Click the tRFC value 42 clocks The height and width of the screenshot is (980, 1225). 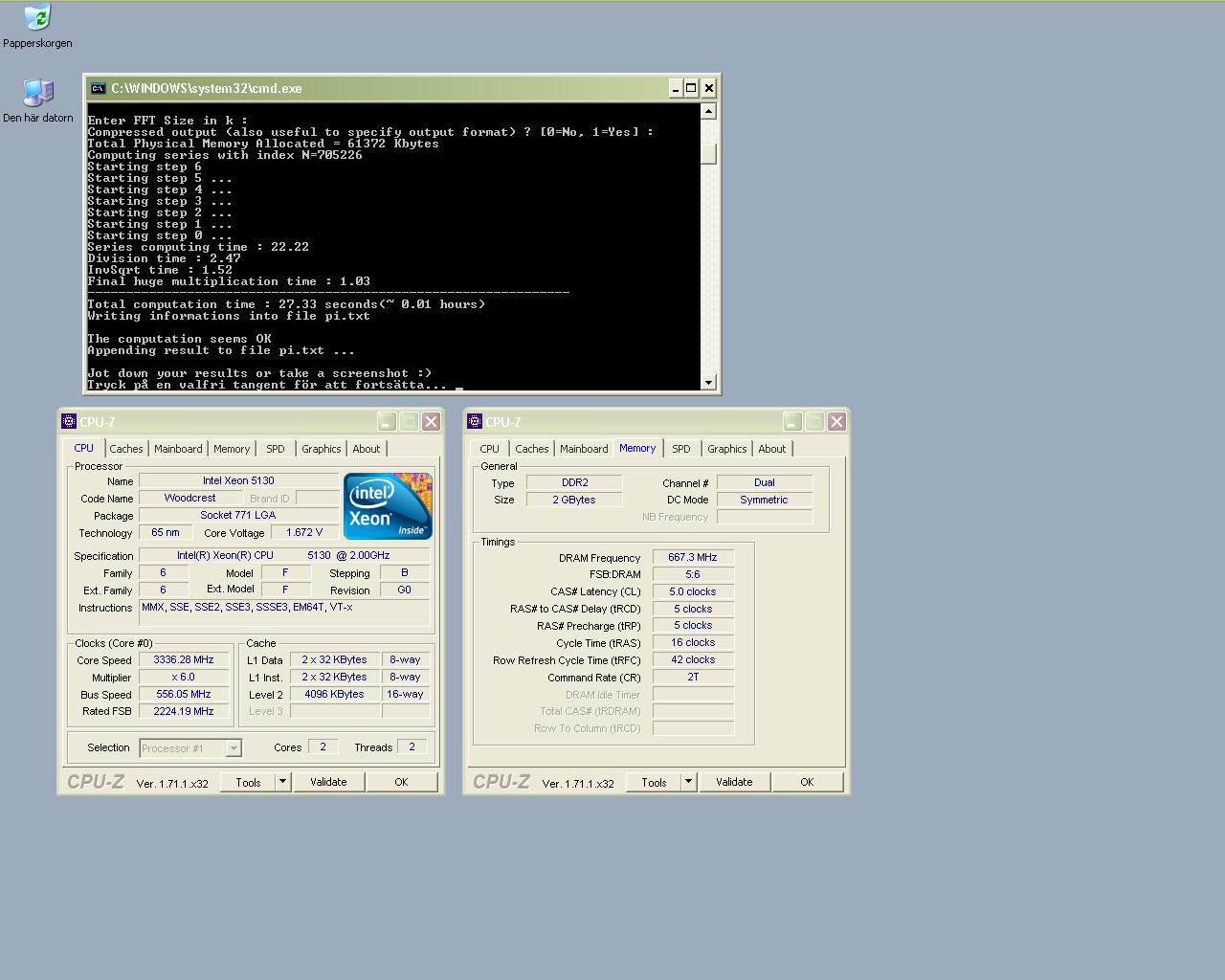click(x=693, y=659)
